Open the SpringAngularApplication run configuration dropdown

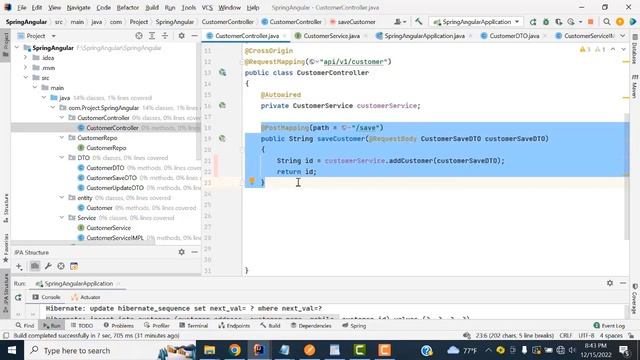[x=477, y=22]
